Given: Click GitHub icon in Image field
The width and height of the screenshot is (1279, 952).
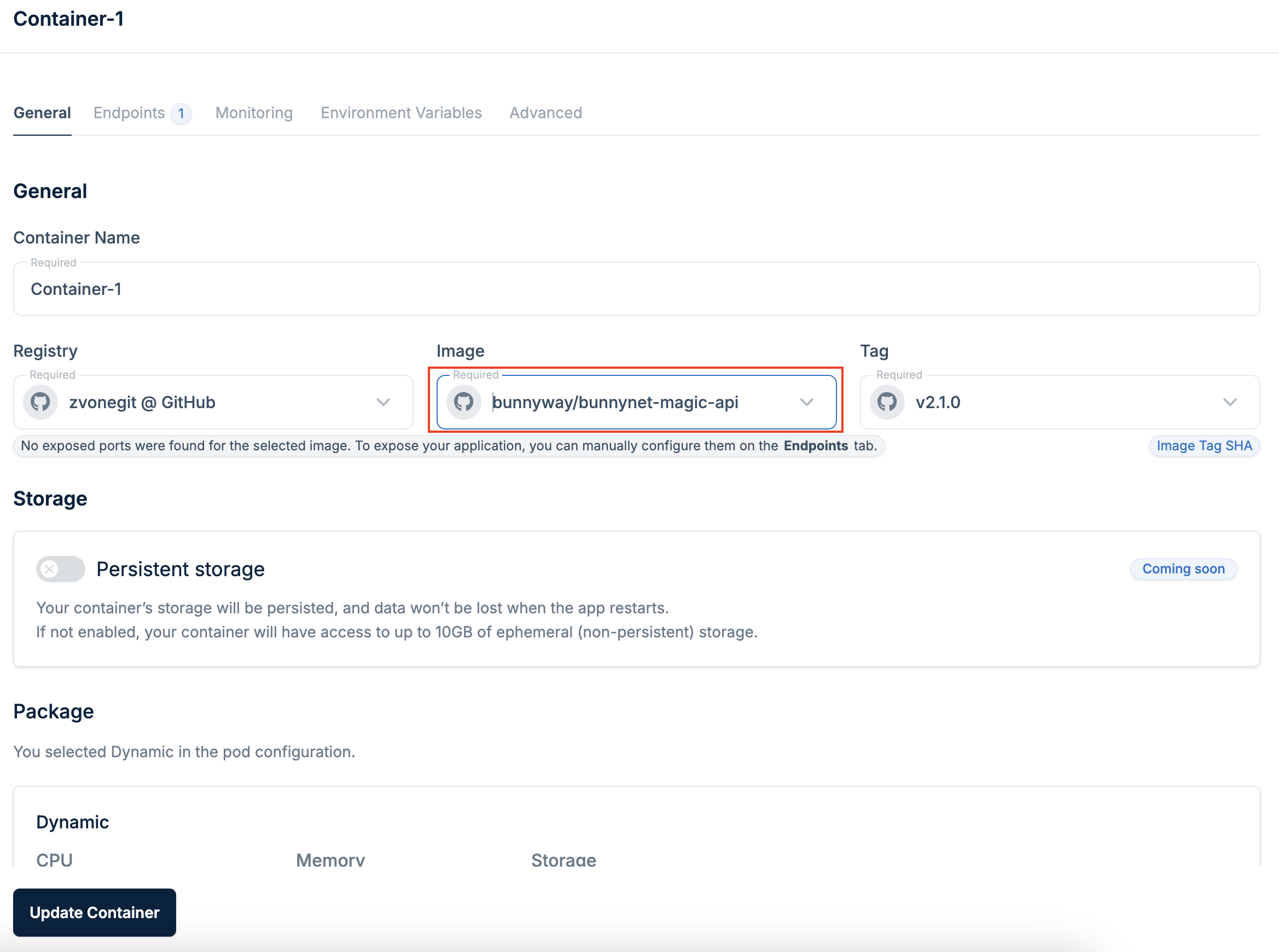Looking at the screenshot, I should click(464, 402).
